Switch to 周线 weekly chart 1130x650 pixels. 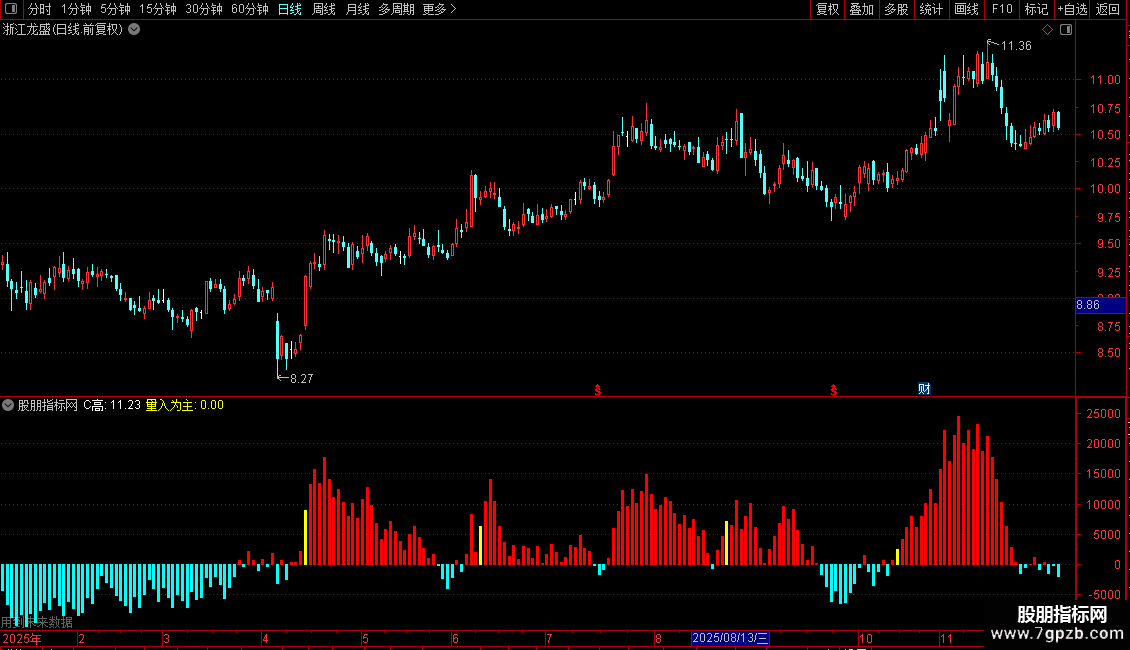coord(324,9)
